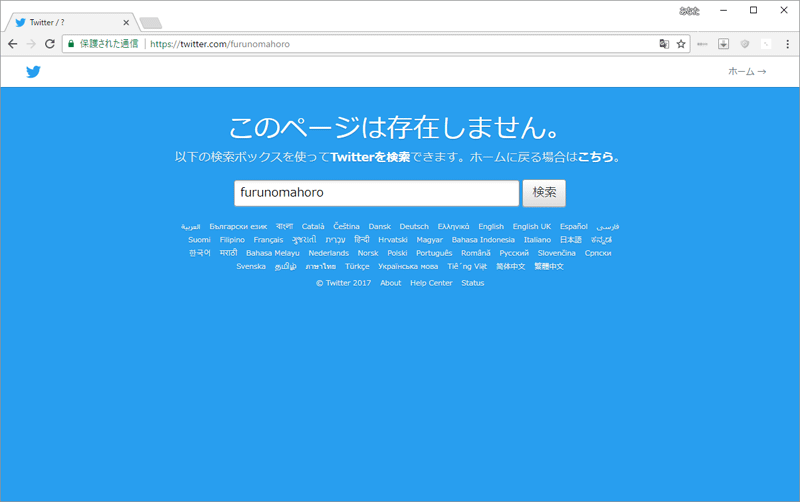
Task: Switch language to Norsk
Action: (x=368, y=253)
